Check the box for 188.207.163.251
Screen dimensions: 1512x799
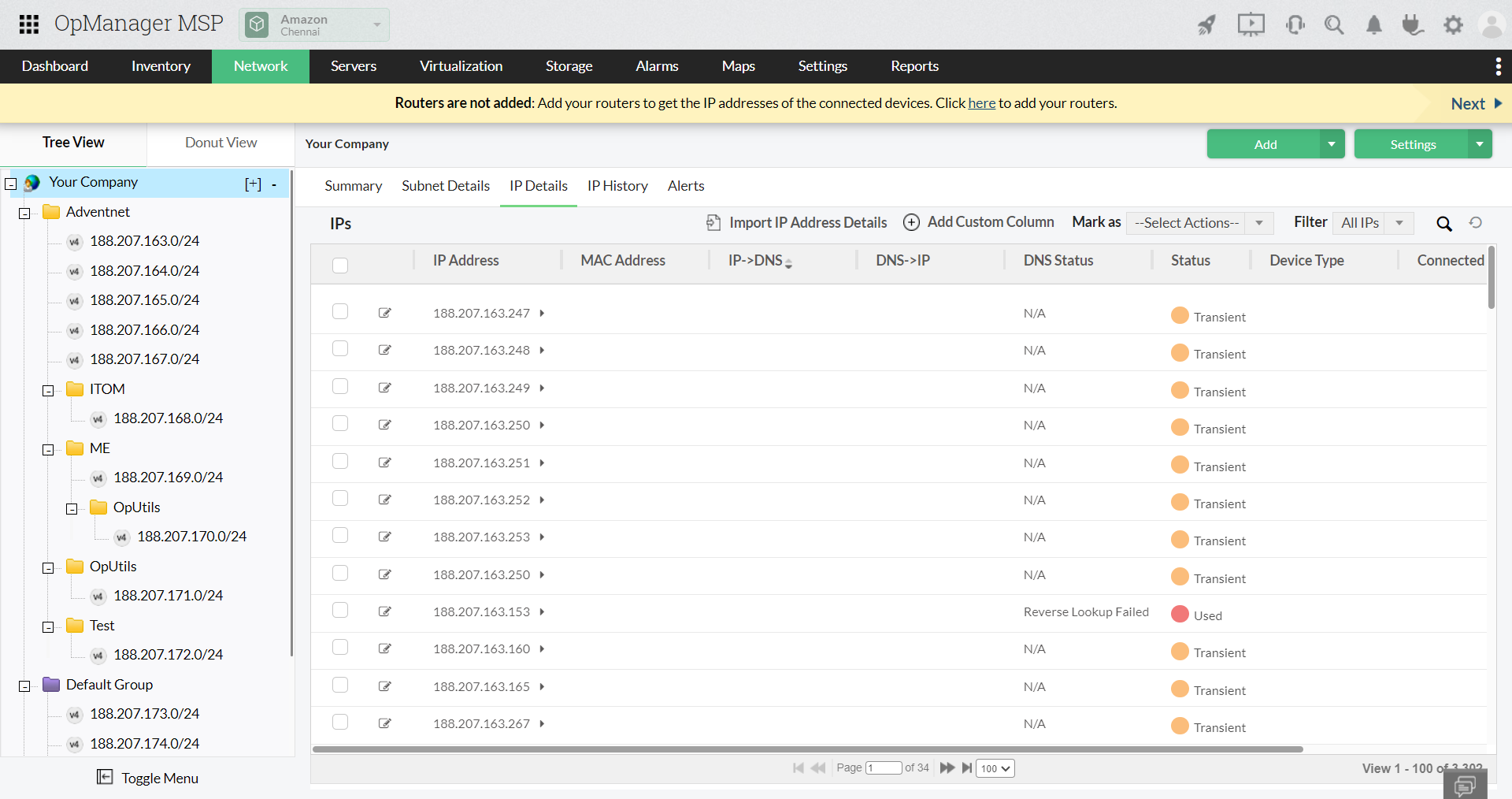[340, 461]
